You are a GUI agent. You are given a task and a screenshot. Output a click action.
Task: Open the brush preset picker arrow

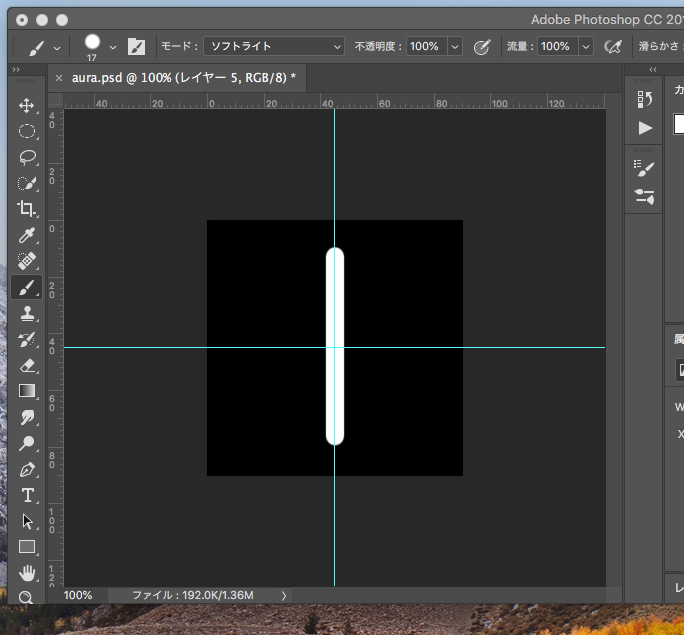113,47
